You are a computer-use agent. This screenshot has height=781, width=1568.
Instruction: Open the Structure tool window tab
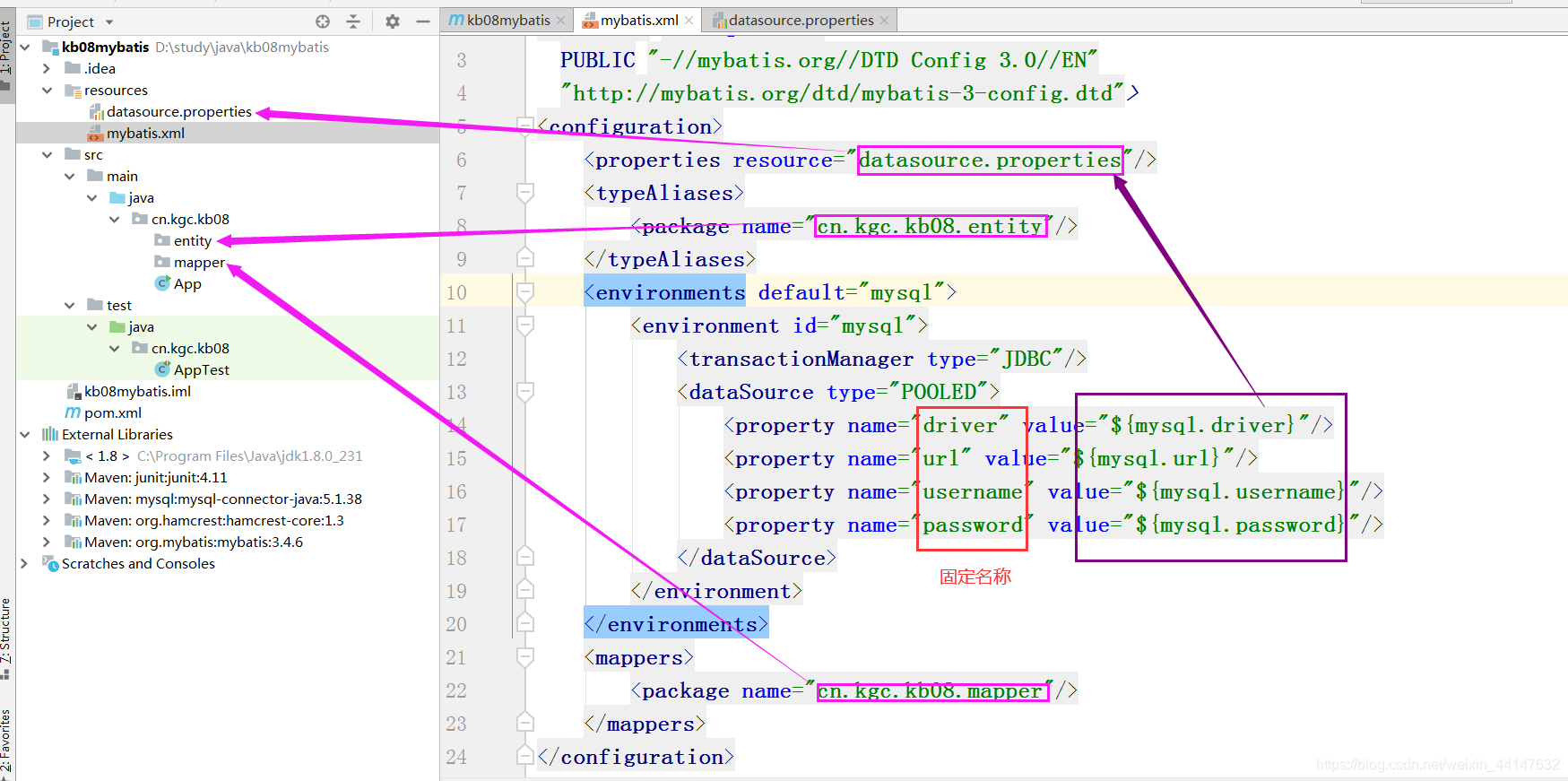pyautogui.click(x=7, y=638)
